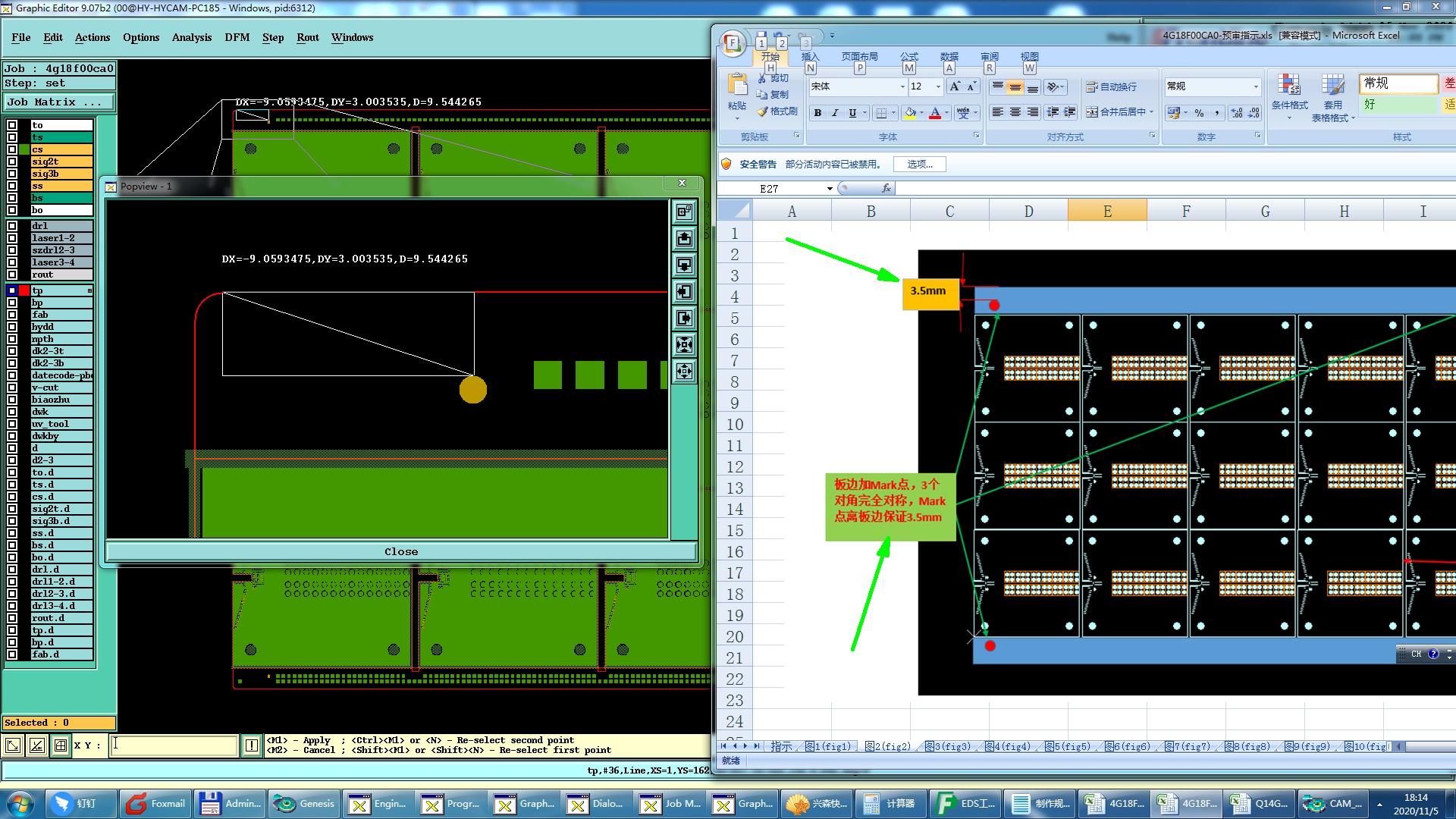The image size is (1456, 819).
Task: Enable the v-cut layer checkbox
Action: [12, 388]
